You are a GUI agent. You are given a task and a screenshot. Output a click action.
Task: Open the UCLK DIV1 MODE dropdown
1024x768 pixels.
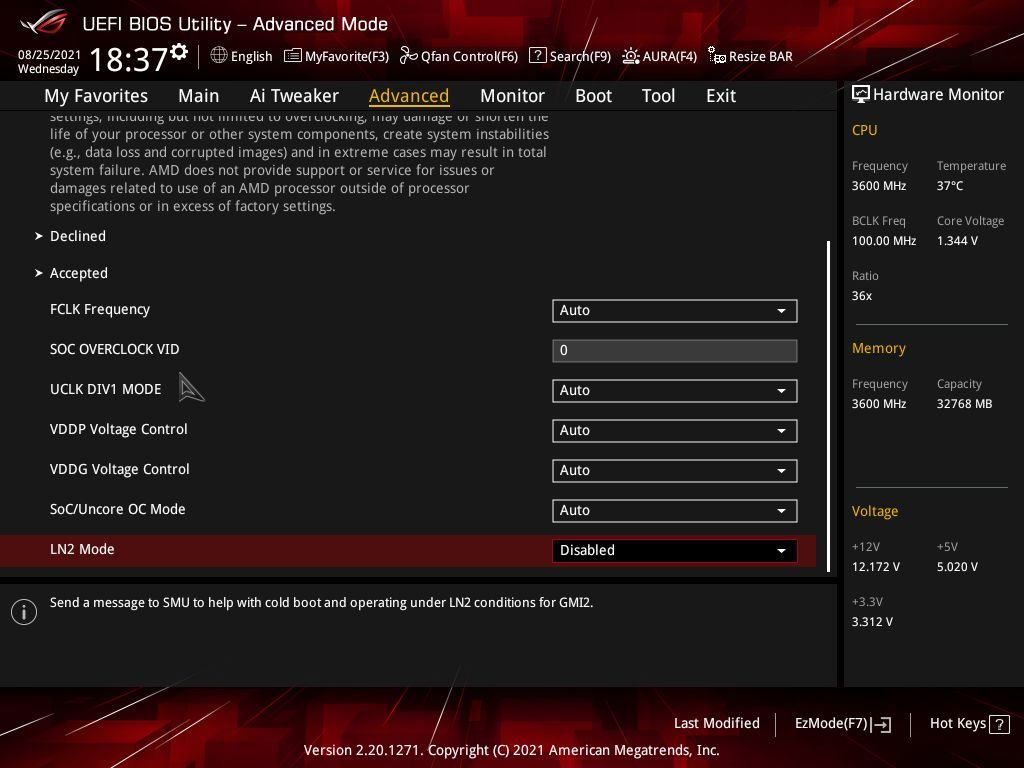(x=675, y=391)
